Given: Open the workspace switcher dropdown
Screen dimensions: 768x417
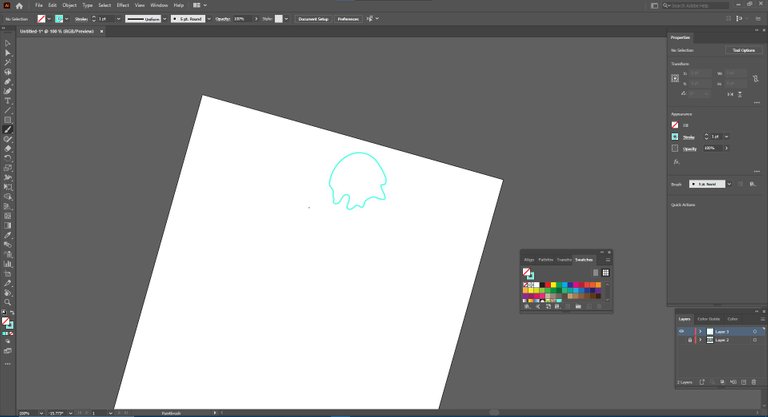Looking at the screenshot, I should pos(199,5).
